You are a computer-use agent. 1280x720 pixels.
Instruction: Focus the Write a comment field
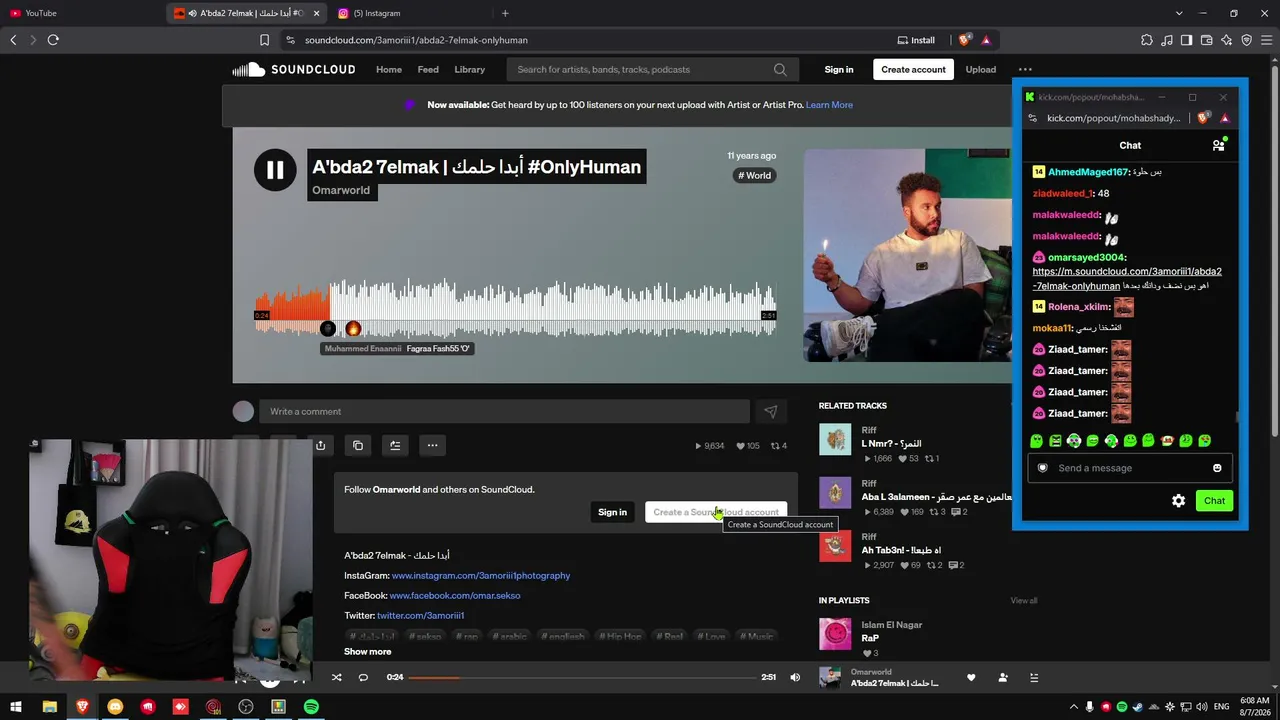pos(504,411)
